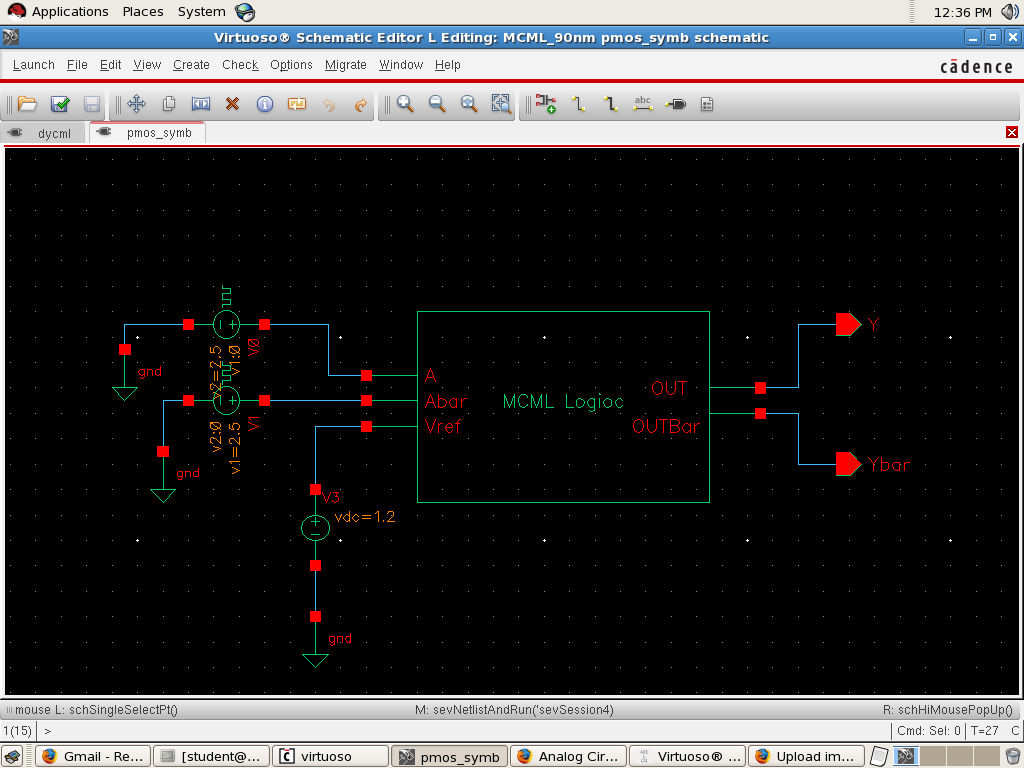
Task: Click the Delete (red X) icon
Action: tap(233, 104)
